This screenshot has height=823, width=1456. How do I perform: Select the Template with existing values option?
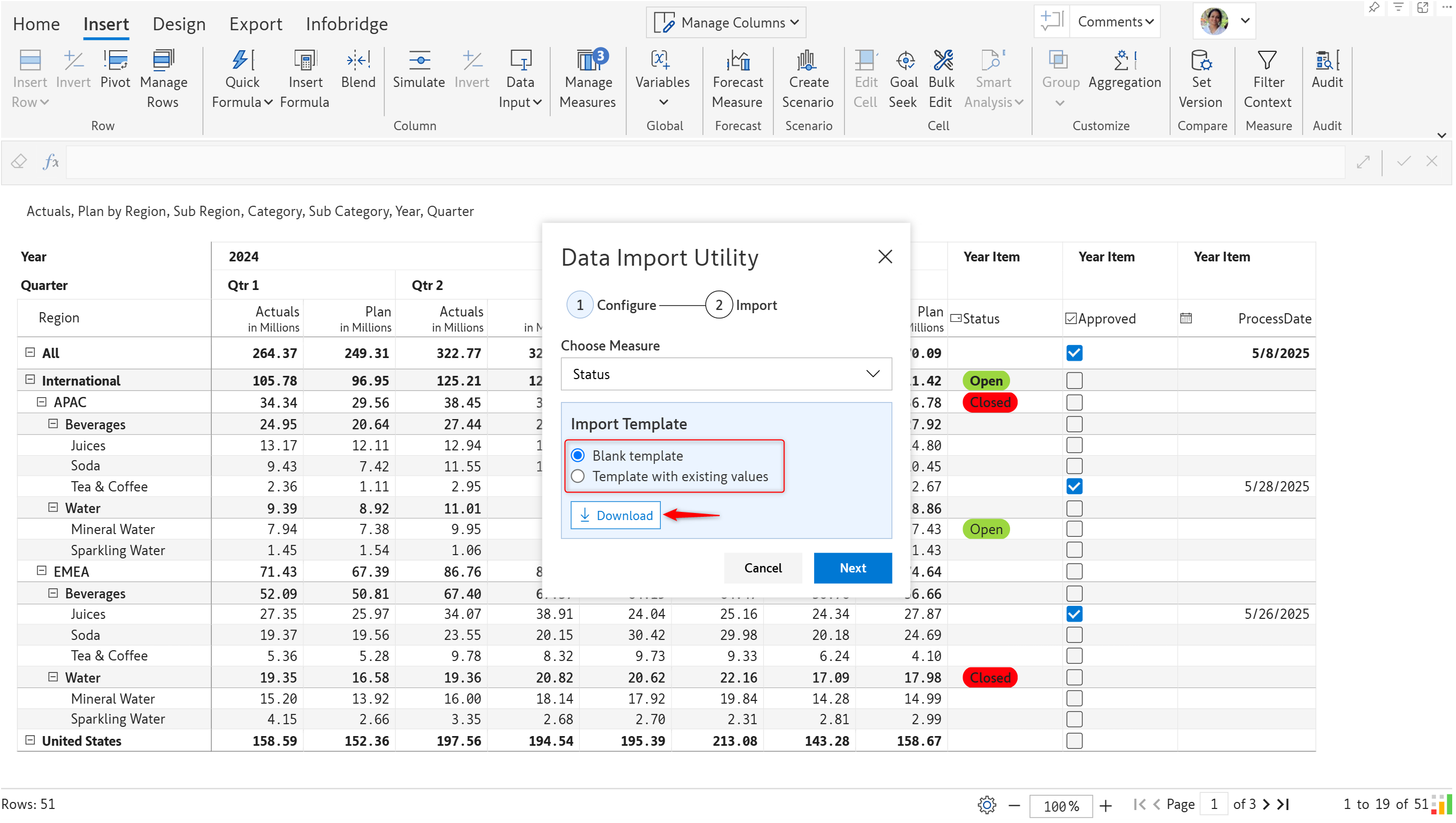(x=578, y=476)
